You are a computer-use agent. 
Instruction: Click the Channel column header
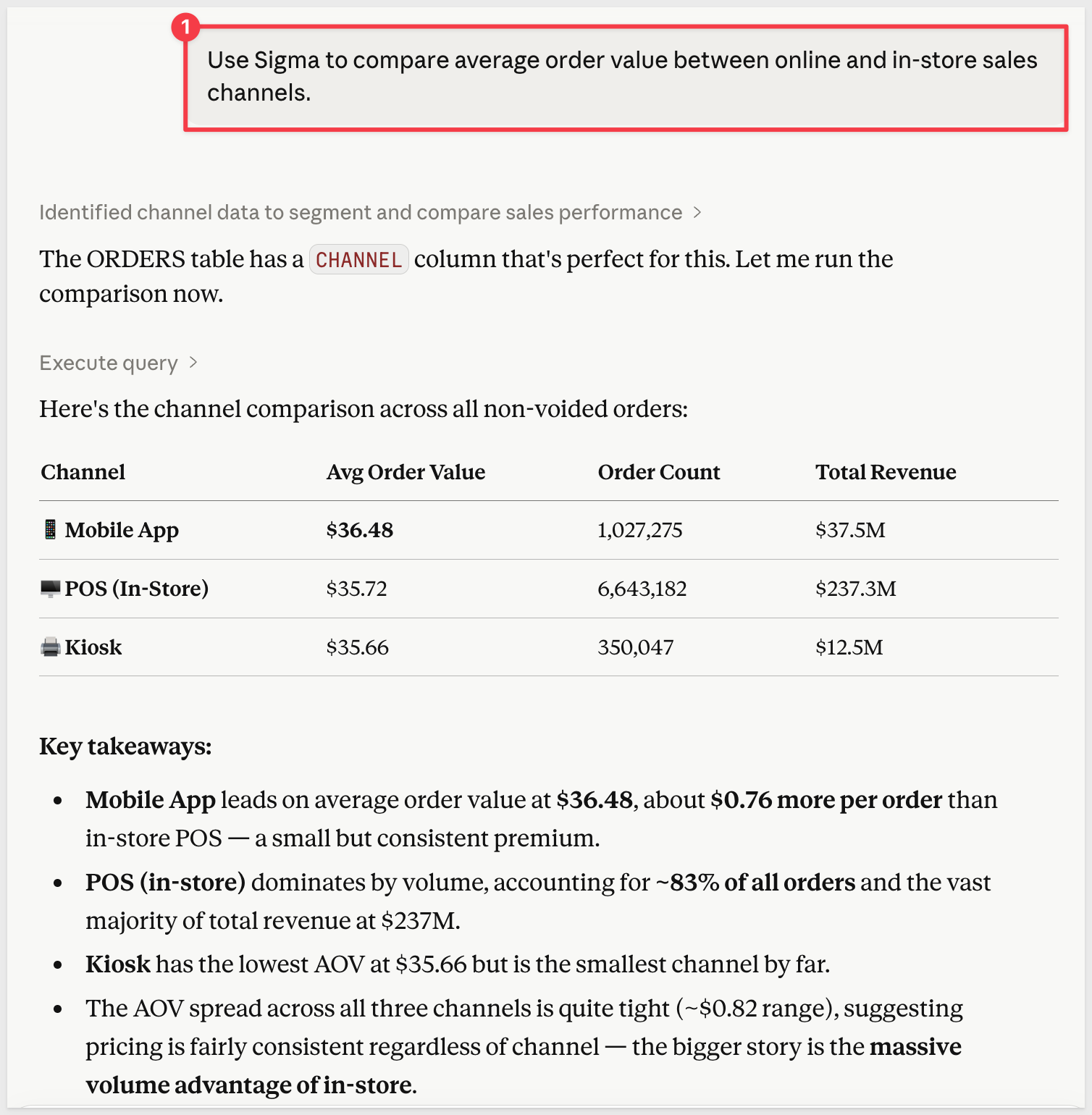click(83, 472)
